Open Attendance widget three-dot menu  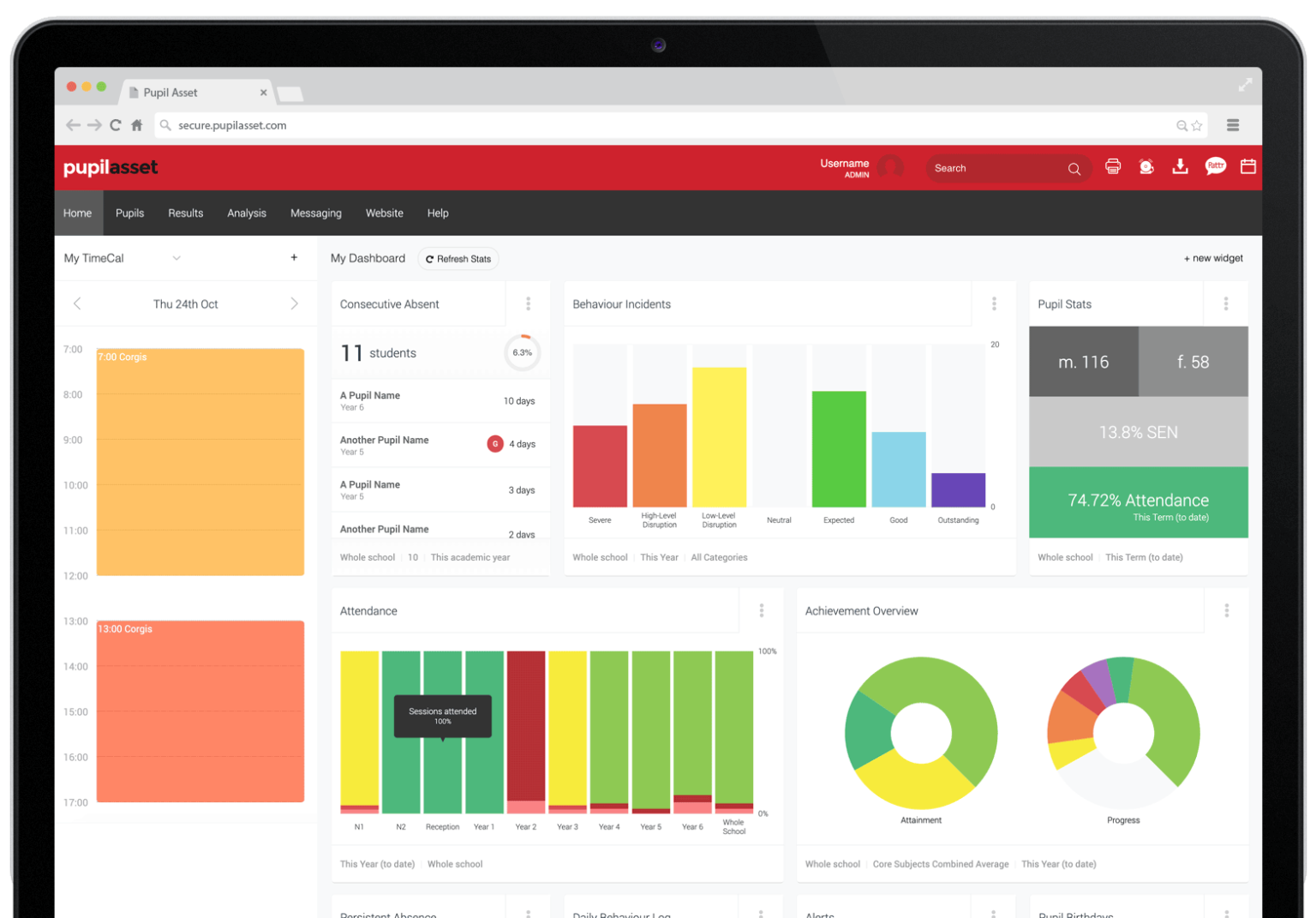(761, 610)
